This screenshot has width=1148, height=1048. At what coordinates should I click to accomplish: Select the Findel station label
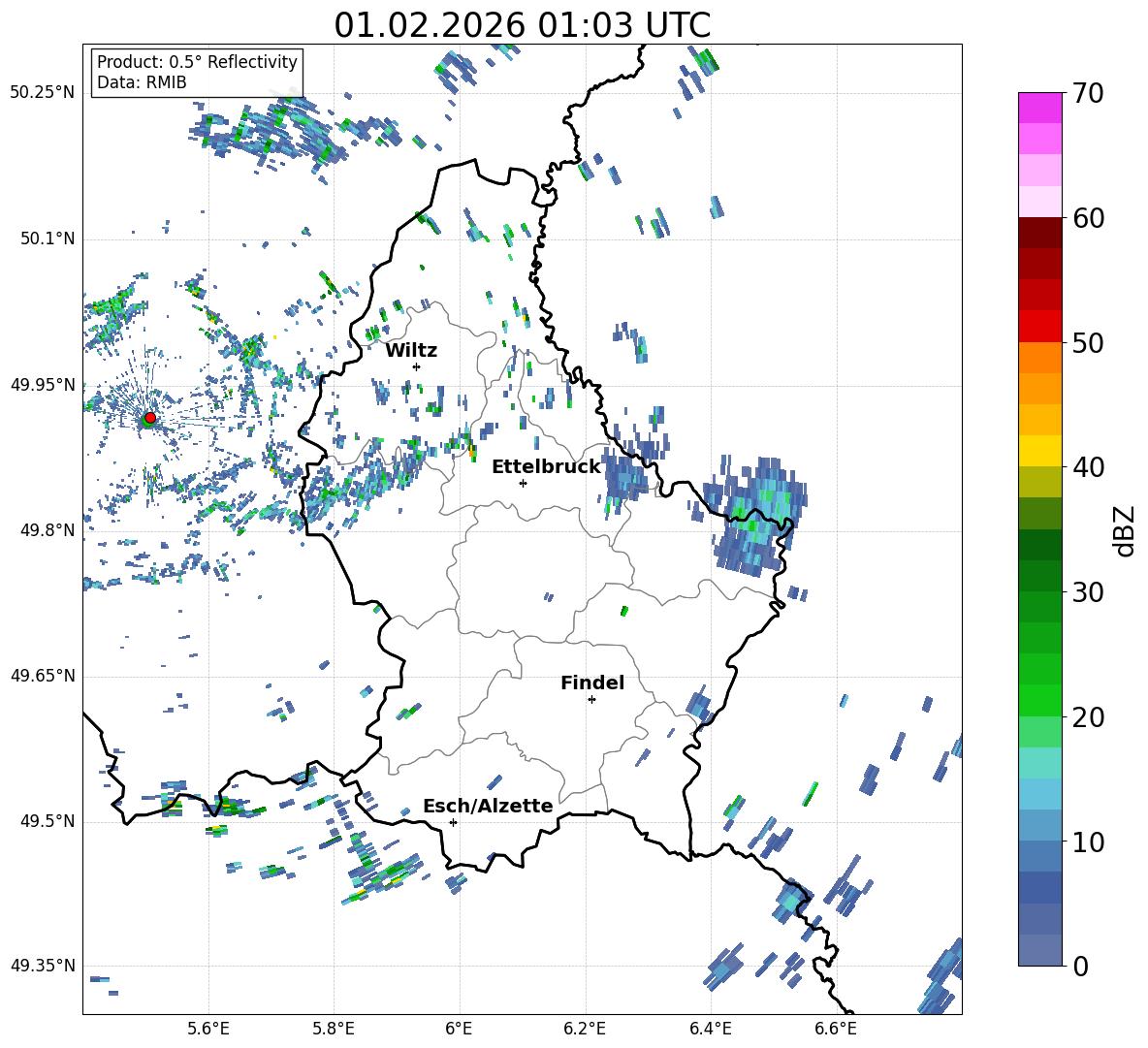592,683
